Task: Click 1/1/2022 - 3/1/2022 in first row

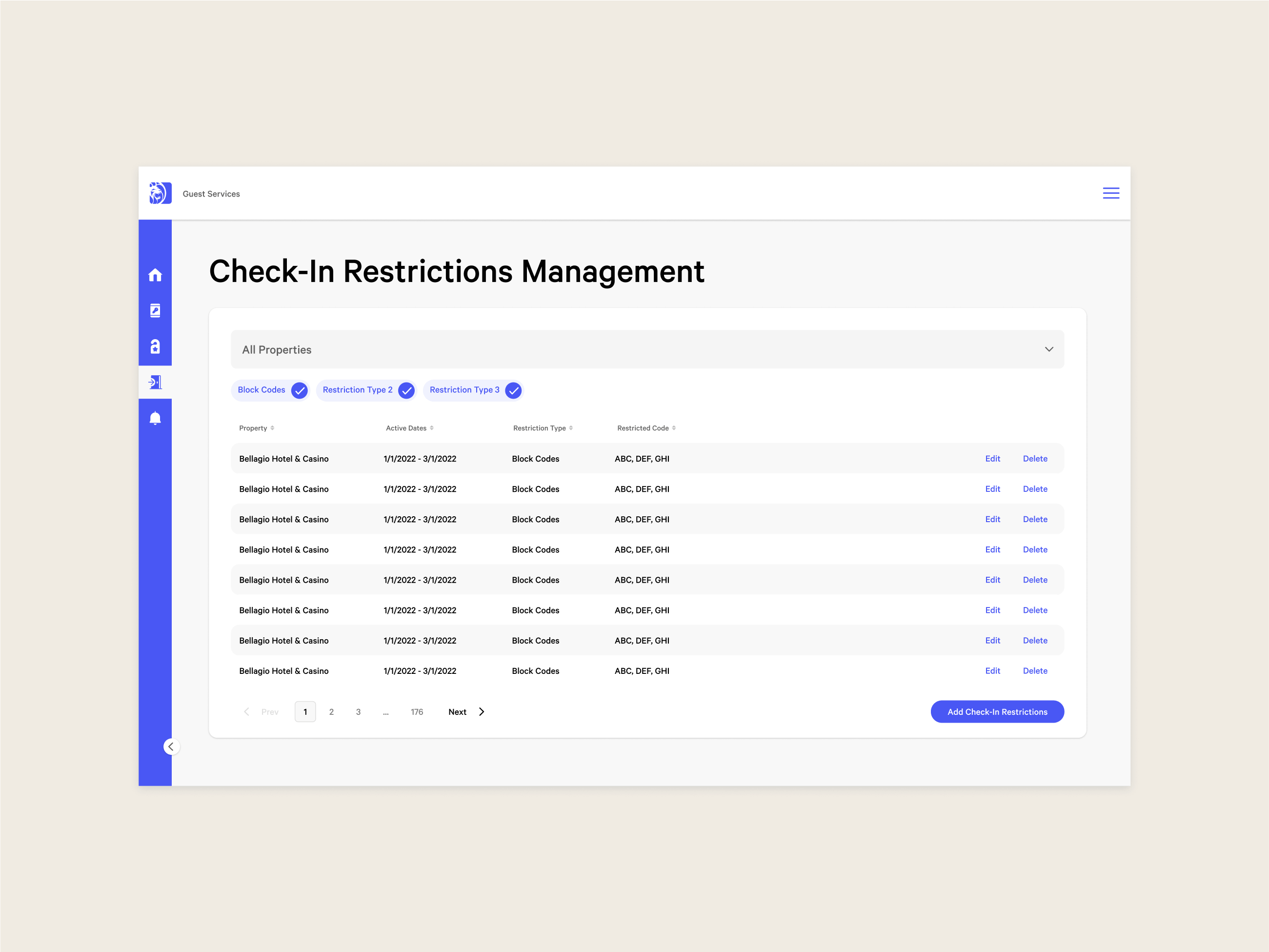Action: click(420, 459)
